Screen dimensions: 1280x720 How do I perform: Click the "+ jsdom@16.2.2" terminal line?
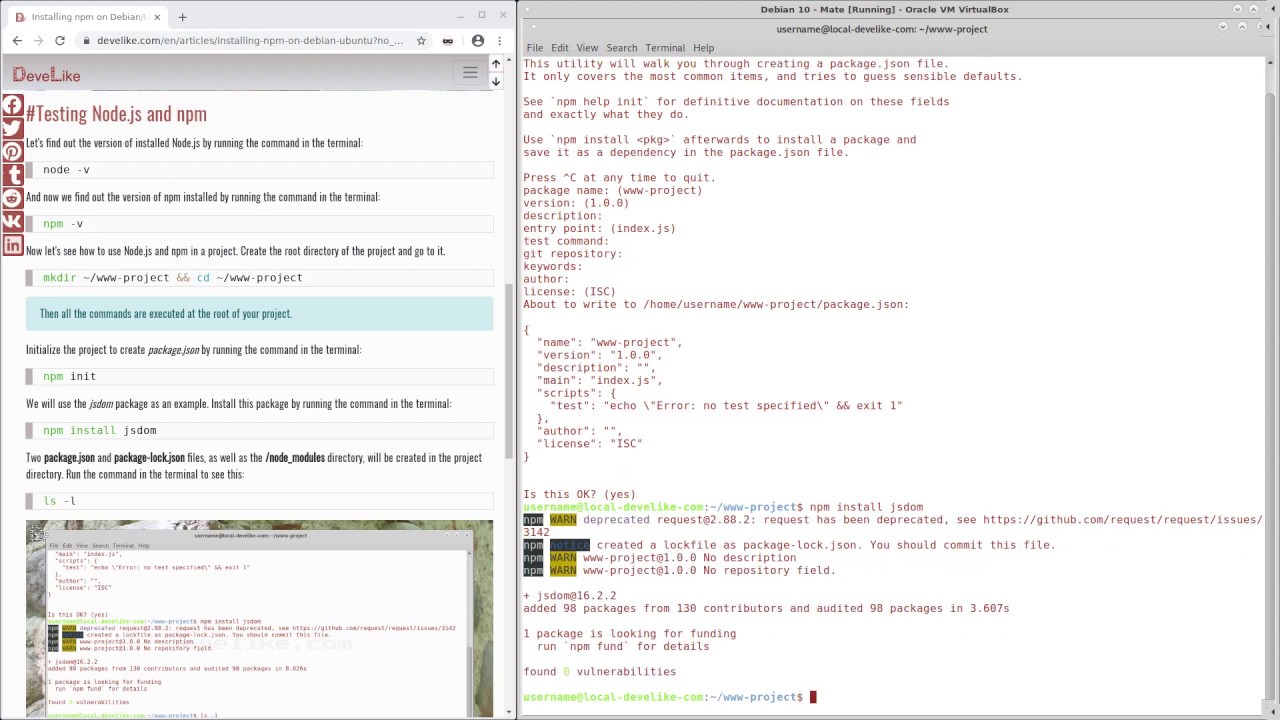point(570,596)
